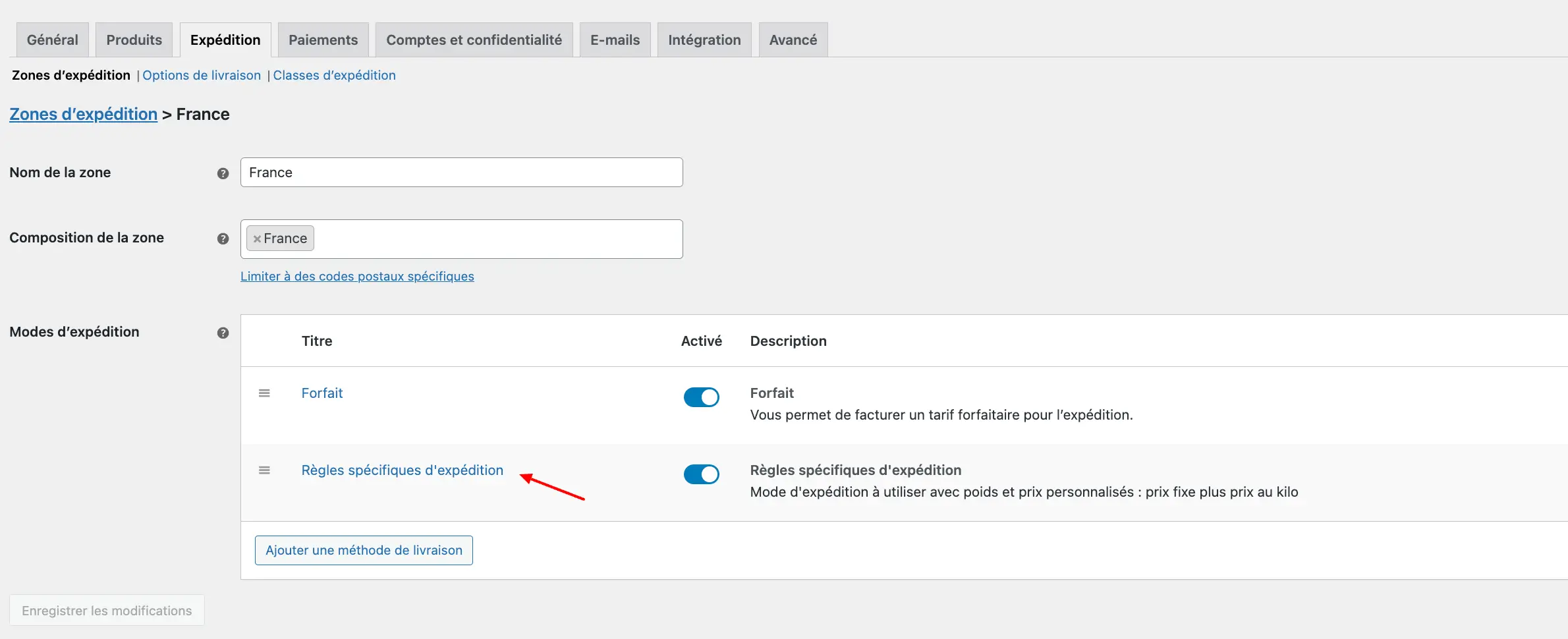Open the Paiements tab
This screenshot has width=1568, height=639.
tap(323, 40)
